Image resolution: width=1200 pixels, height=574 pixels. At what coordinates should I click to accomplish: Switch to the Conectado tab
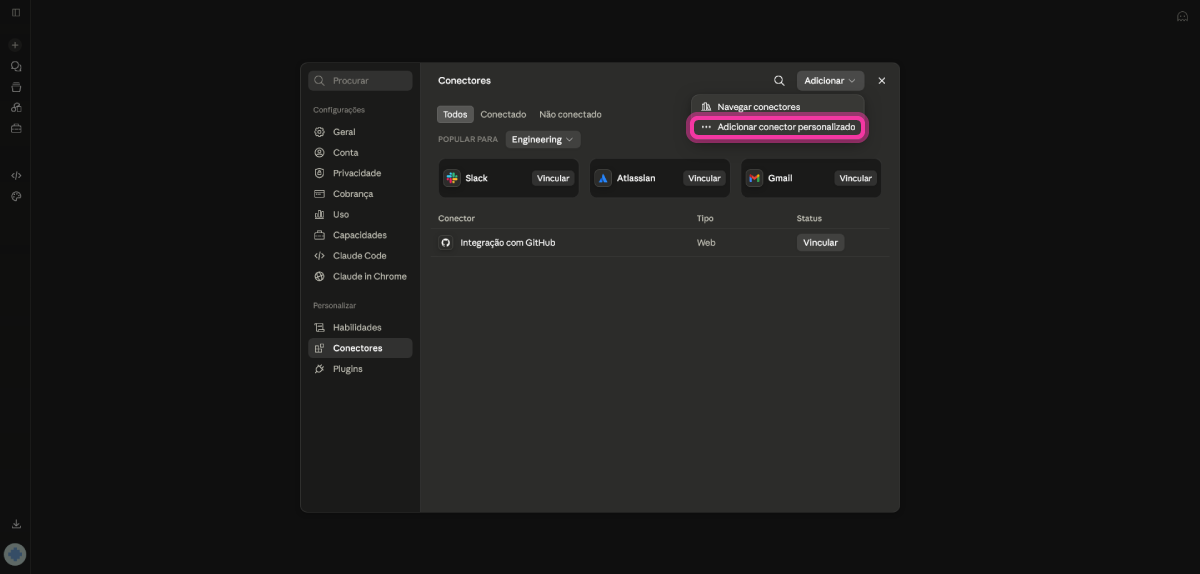(x=503, y=114)
